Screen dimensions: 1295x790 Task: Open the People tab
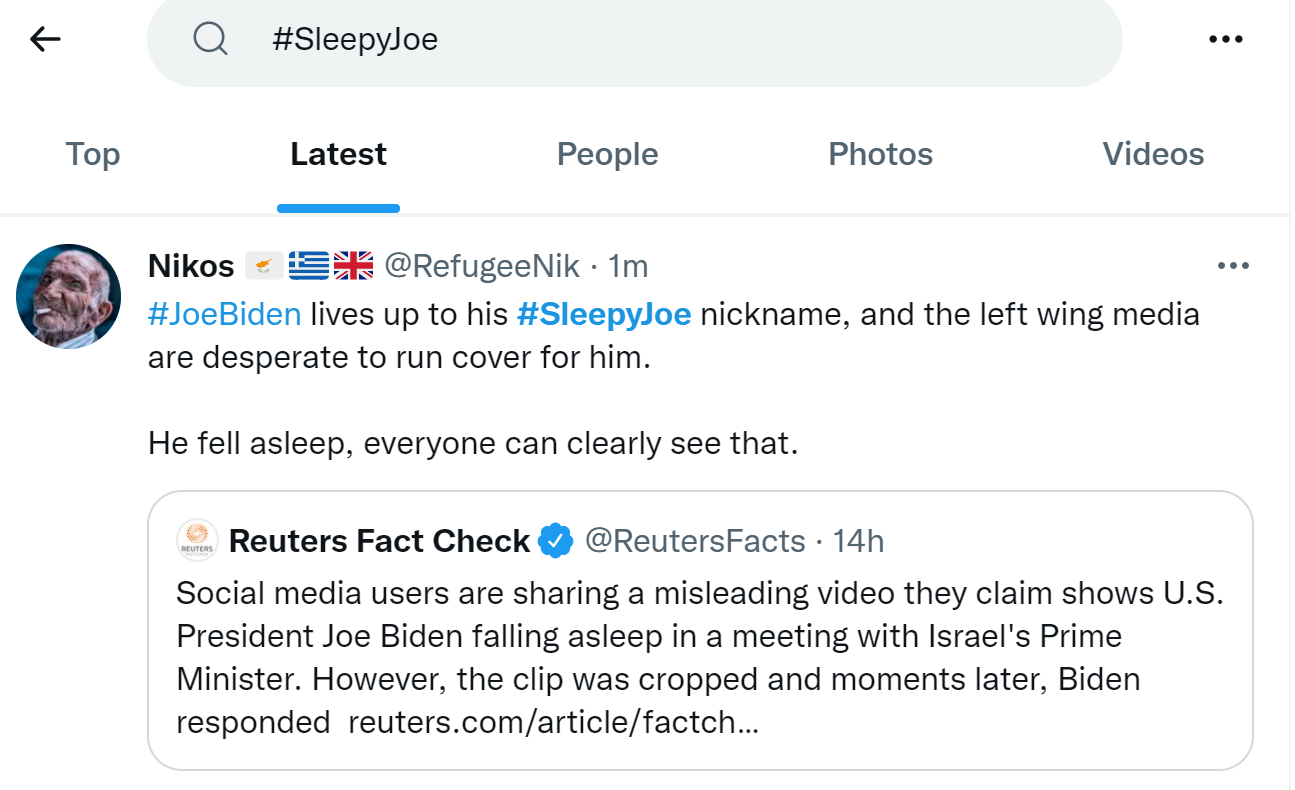[x=607, y=154]
